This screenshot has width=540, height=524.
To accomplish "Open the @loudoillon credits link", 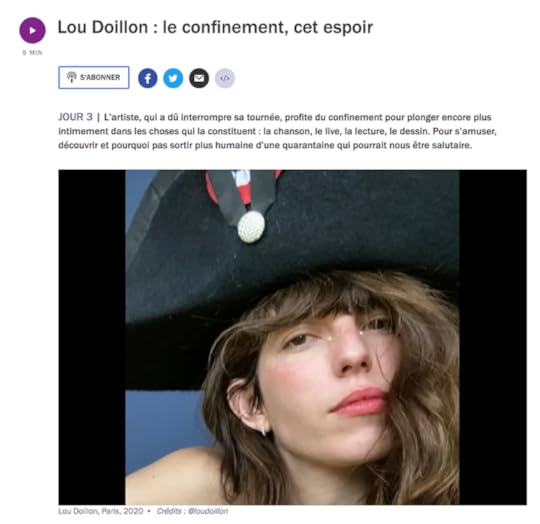I will [x=208, y=511].
